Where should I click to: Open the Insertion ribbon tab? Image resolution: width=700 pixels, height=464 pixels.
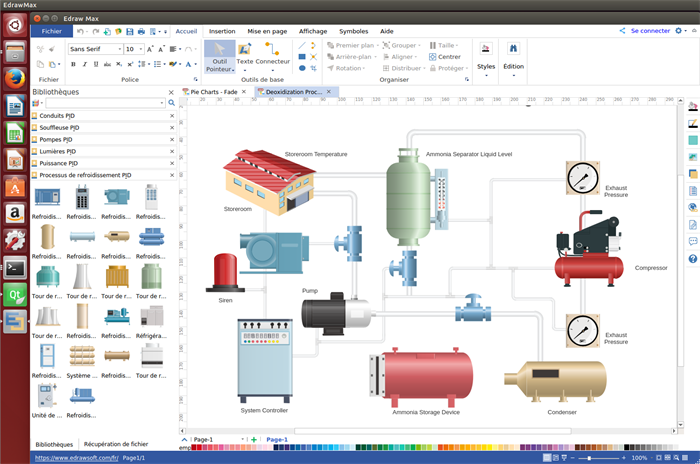(x=222, y=31)
